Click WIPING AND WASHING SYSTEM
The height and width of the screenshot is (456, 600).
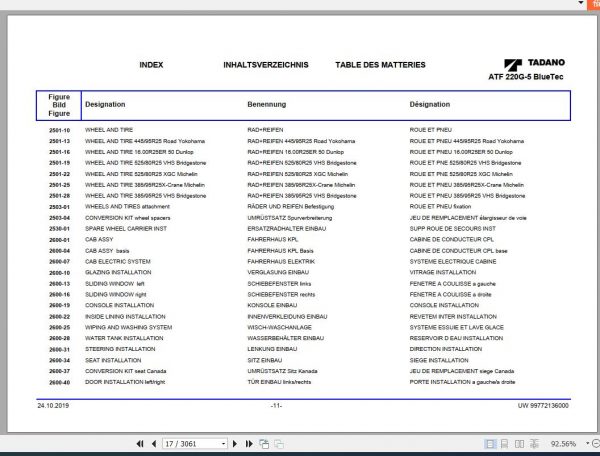(x=129, y=327)
